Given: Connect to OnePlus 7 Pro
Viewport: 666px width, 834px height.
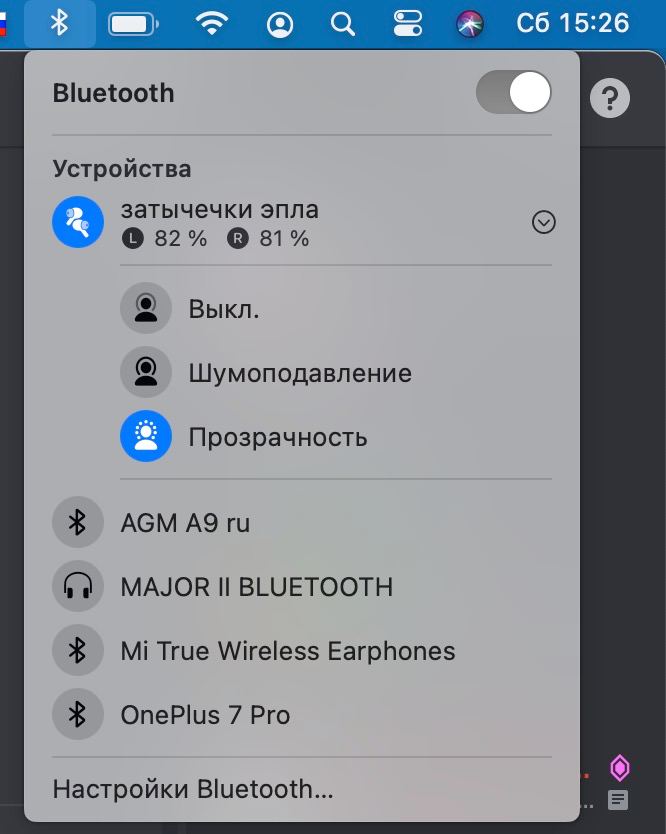Looking at the screenshot, I should tap(302, 714).
